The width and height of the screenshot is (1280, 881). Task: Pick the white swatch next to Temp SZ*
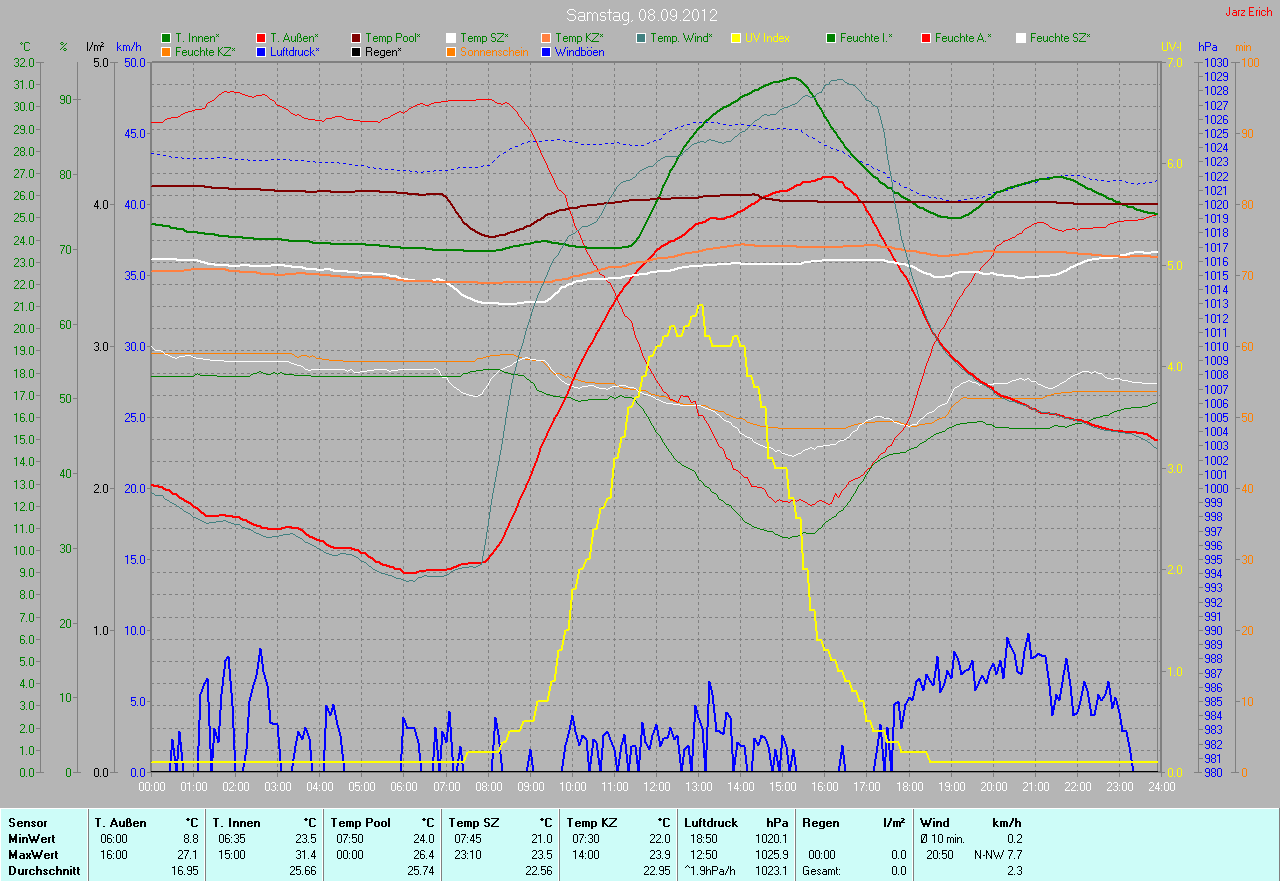451,38
